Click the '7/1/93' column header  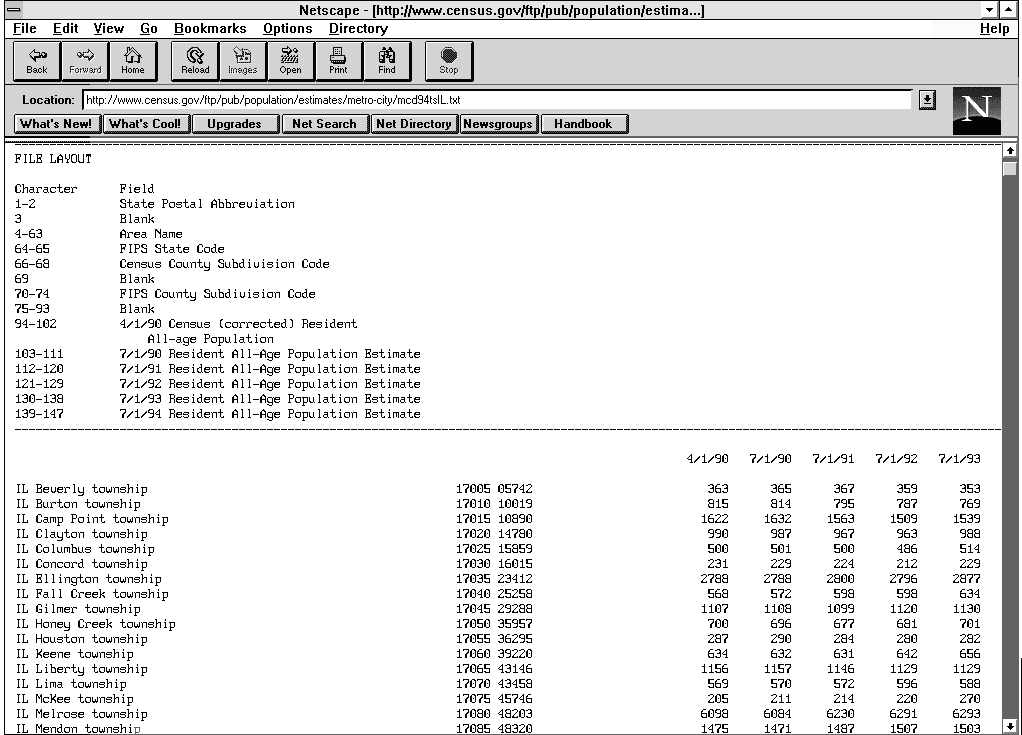pyautogui.click(x=959, y=459)
